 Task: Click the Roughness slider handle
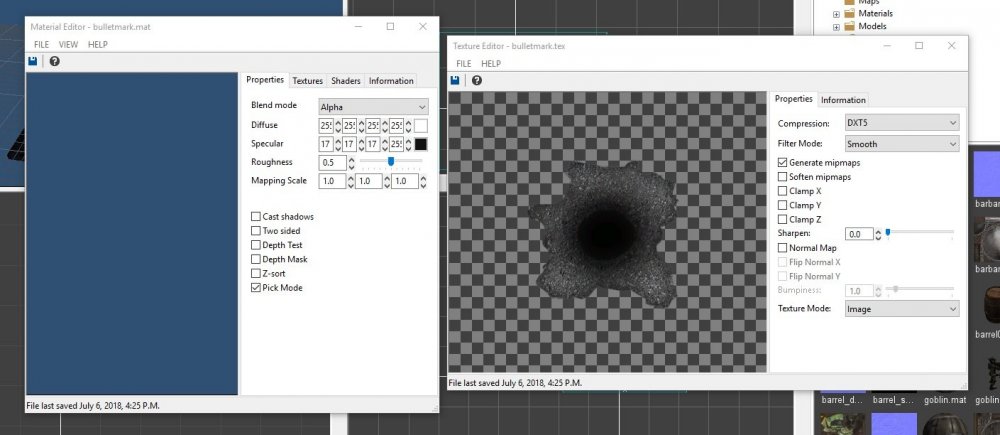391,161
